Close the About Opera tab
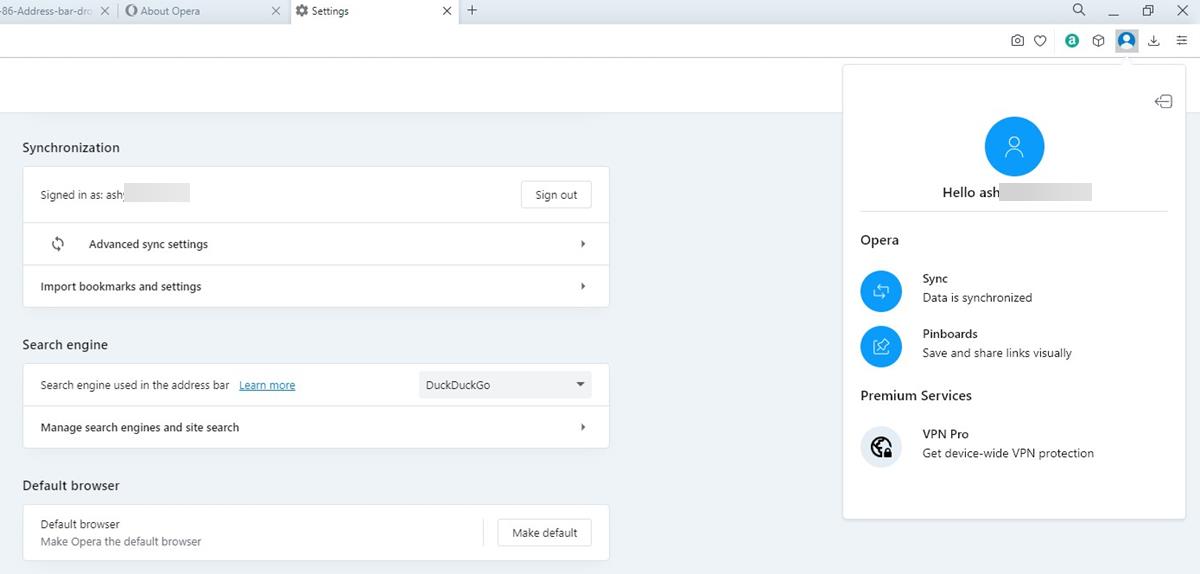This screenshot has width=1200, height=574. point(276,11)
